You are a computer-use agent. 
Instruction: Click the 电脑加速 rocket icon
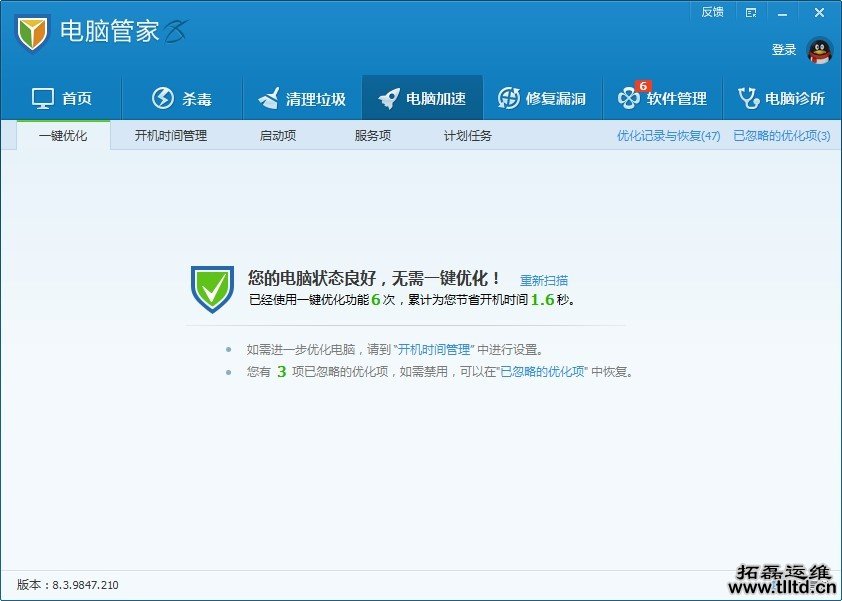click(389, 98)
